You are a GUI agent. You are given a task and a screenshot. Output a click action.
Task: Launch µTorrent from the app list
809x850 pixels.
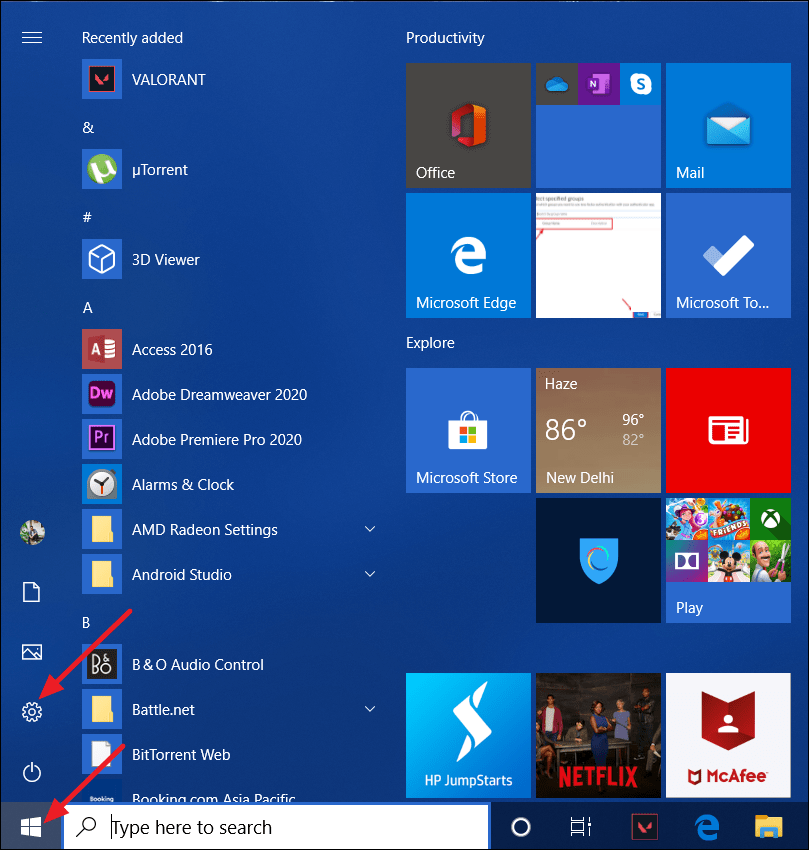coord(159,170)
